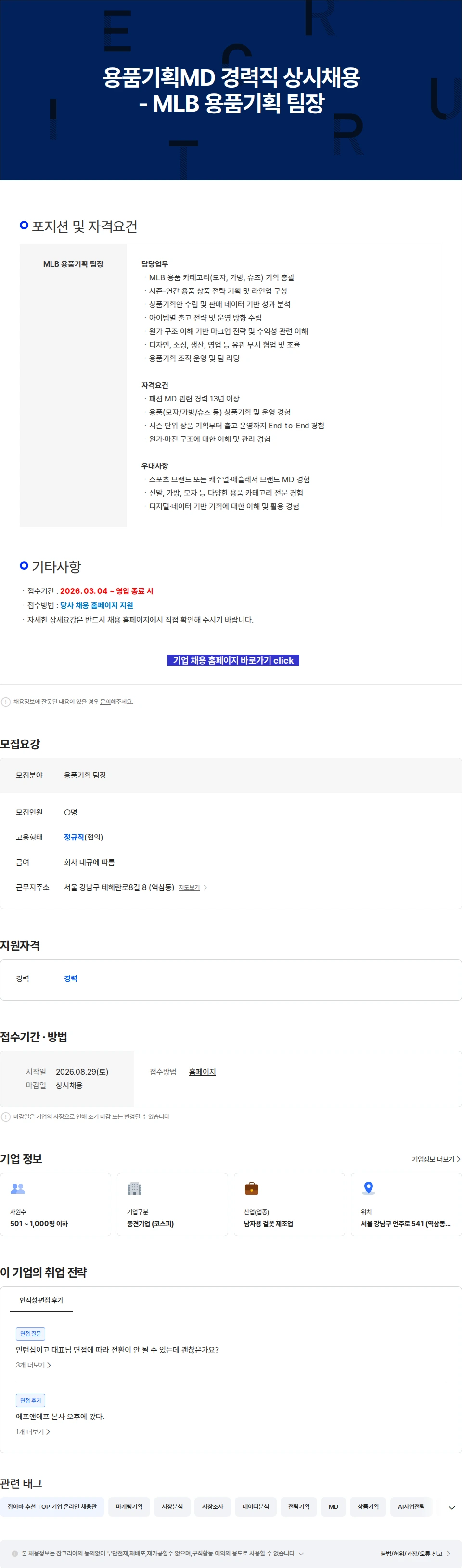Click the 용품기획 팀장 recruitment field value
The height and width of the screenshot is (1568, 462).
[x=85, y=775]
